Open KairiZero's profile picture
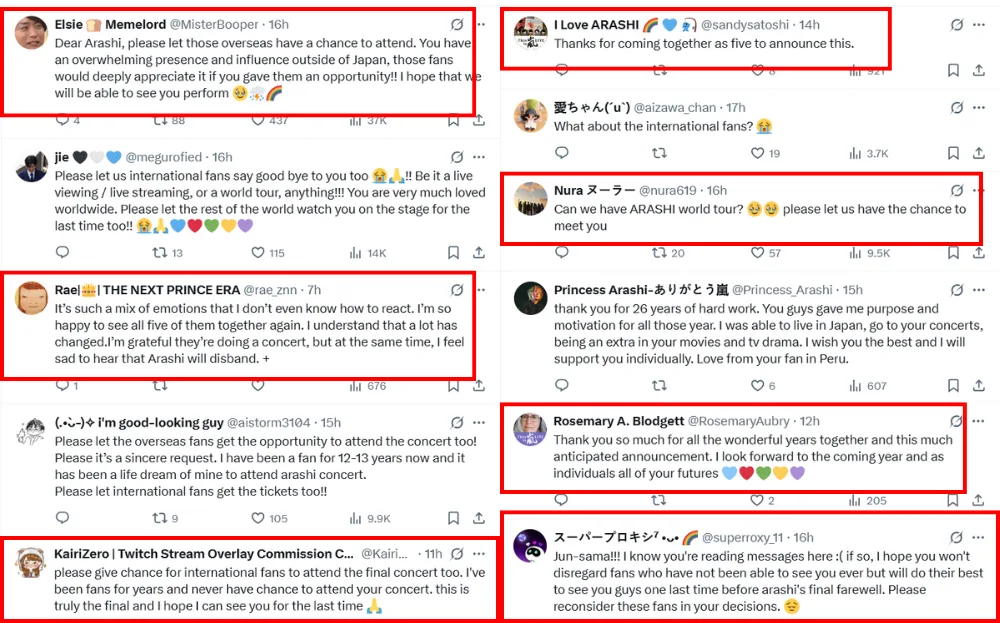The image size is (1000, 623). tap(30, 562)
